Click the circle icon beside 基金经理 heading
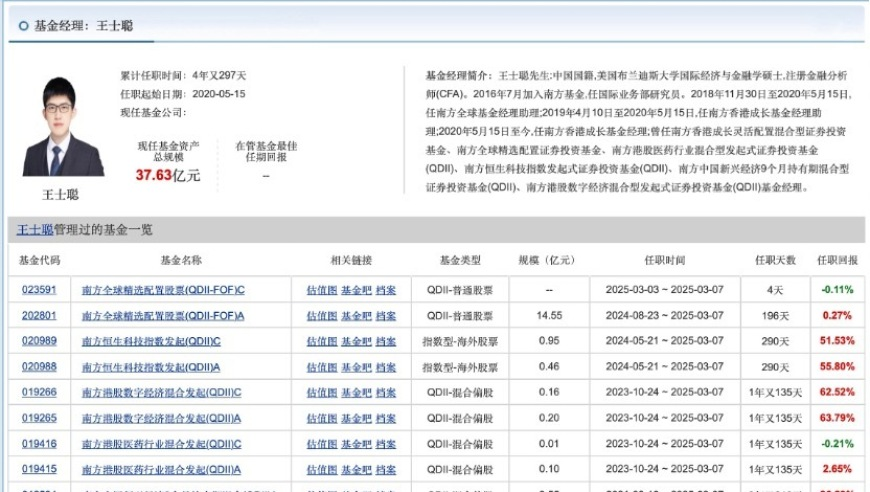The image size is (870, 492). (23, 26)
